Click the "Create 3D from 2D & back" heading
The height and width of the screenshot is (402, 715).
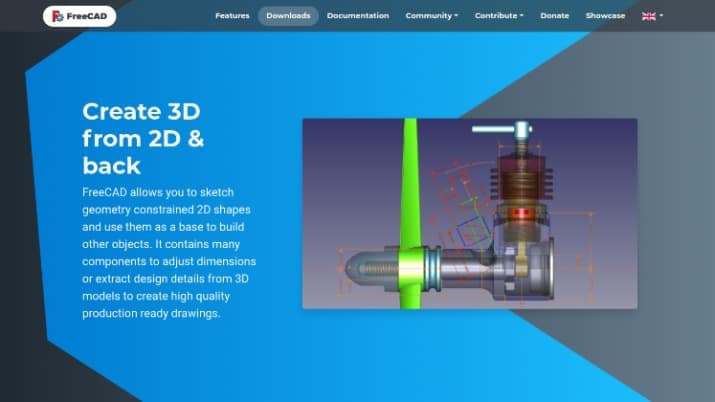point(143,138)
